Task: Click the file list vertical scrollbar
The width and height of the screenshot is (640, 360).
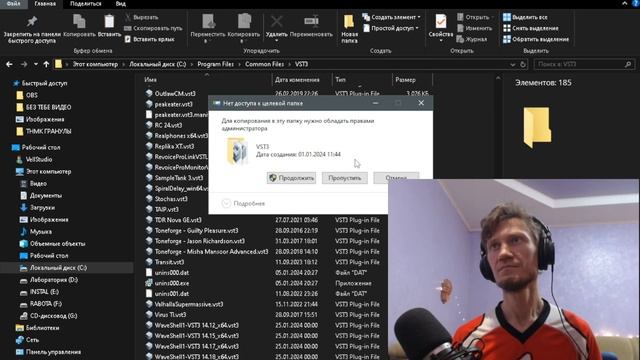Action: [x=498, y=216]
